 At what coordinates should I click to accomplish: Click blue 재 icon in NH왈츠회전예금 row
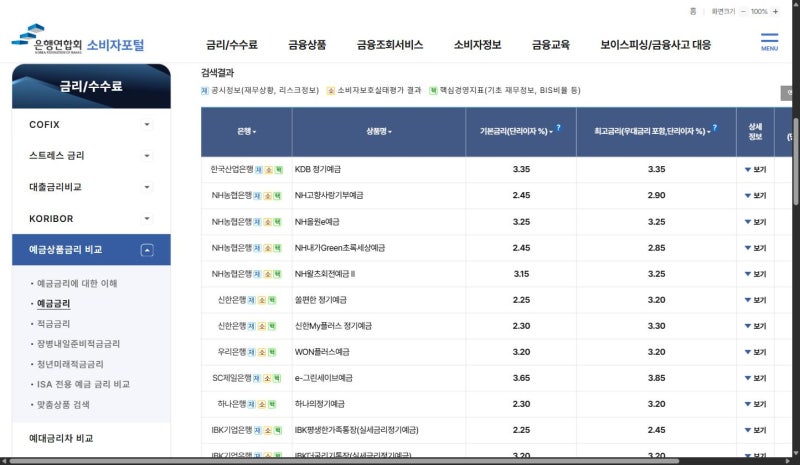[x=257, y=274]
